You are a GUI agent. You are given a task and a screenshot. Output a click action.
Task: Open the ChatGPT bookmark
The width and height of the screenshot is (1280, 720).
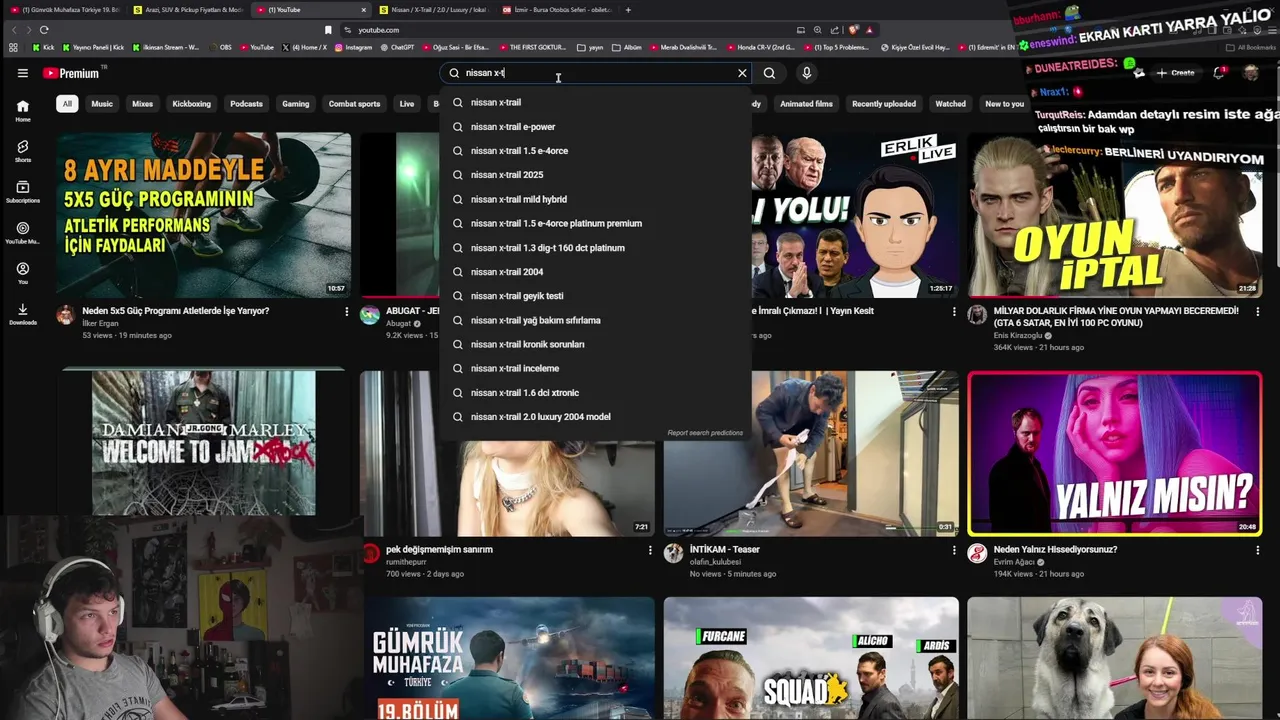click(397, 47)
